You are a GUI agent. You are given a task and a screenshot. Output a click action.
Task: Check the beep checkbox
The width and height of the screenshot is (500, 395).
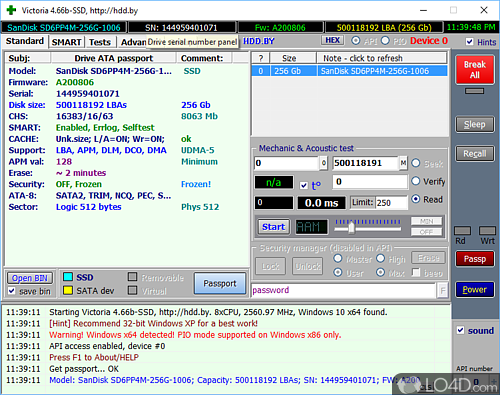coord(416,272)
